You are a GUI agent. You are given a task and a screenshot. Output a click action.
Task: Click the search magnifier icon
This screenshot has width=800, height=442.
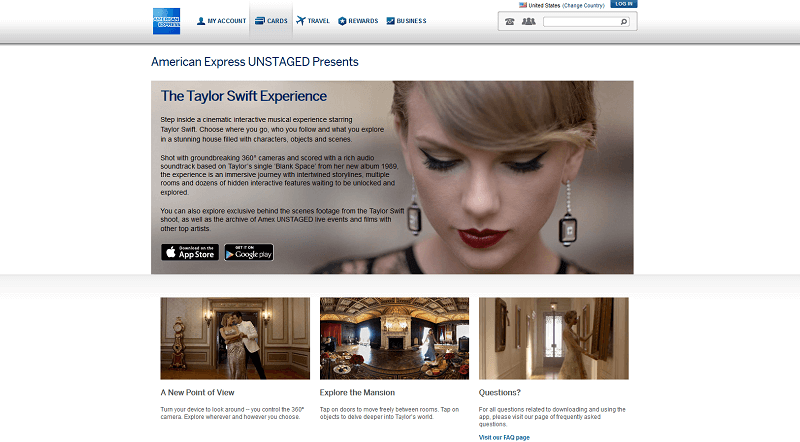click(624, 22)
